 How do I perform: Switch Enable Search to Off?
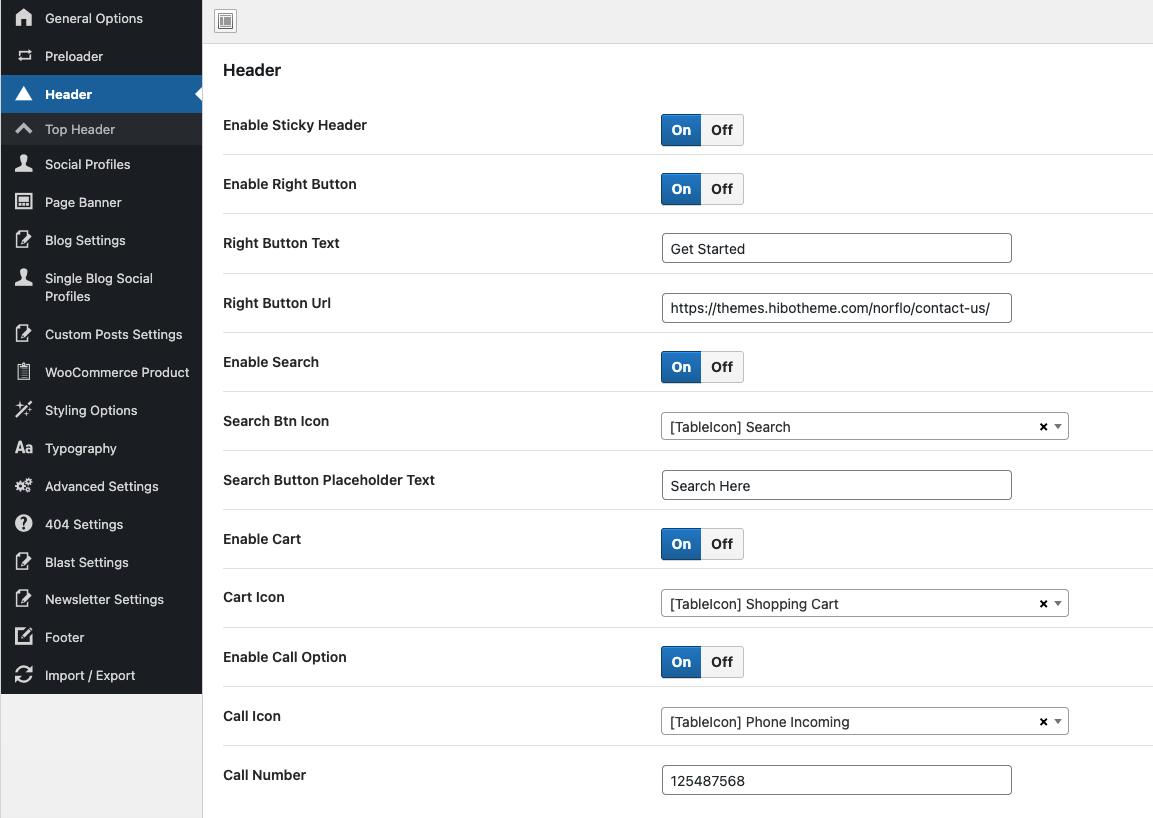(722, 367)
